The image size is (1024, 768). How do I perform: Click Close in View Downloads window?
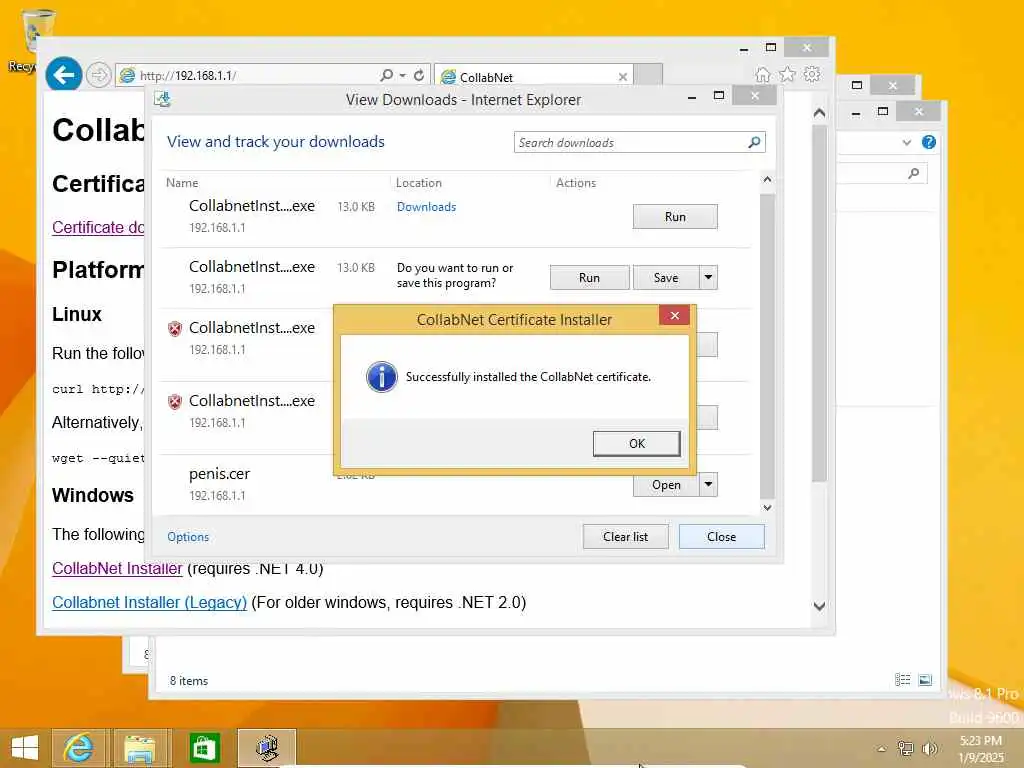(x=721, y=537)
